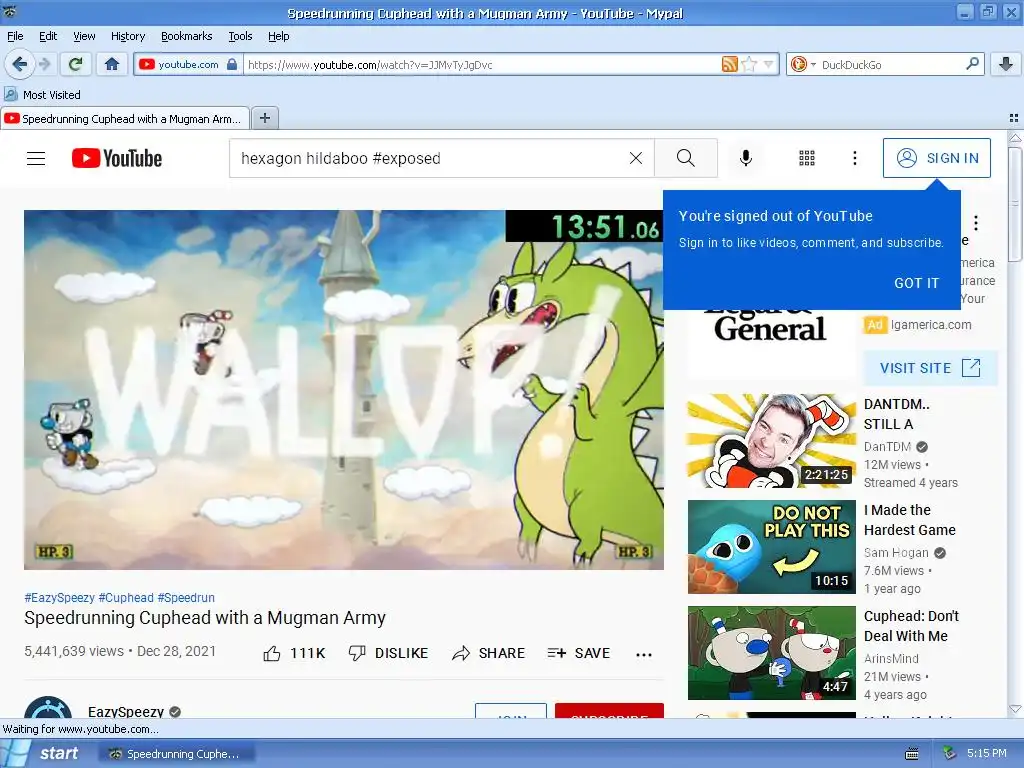This screenshot has width=1024, height=768.
Task: Open the YouTube apps grid icon
Action: [x=807, y=158]
